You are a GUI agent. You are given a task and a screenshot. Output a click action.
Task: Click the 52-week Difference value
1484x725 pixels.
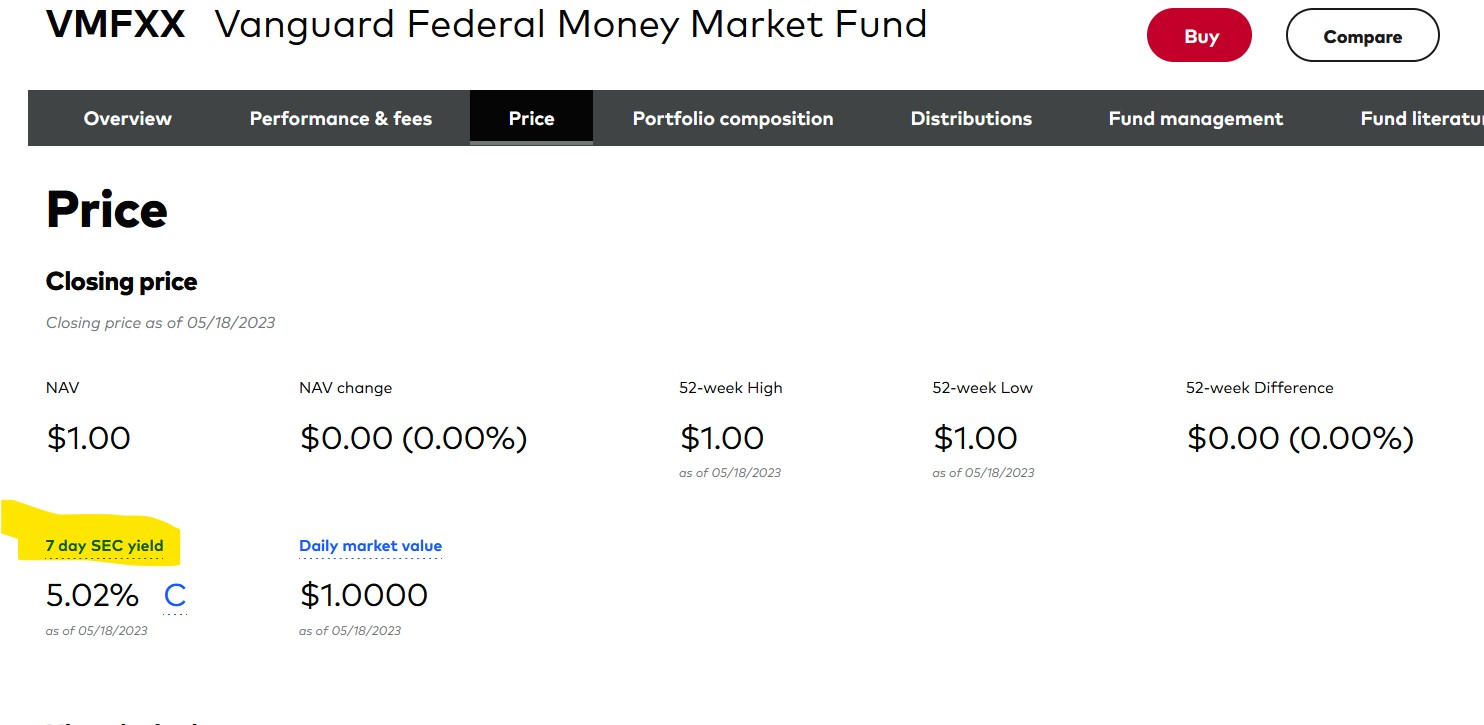coord(1300,438)
